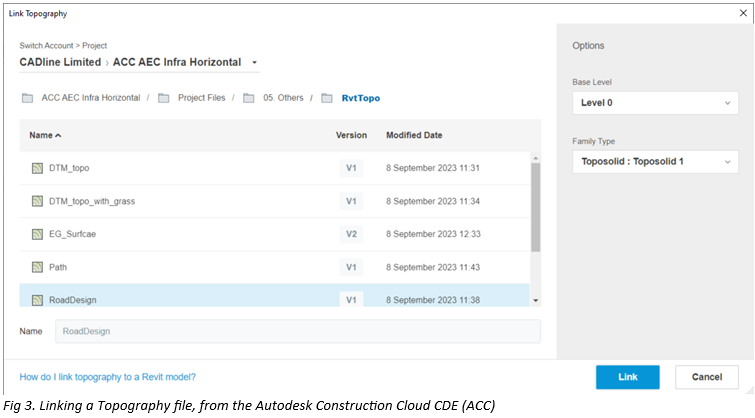Click folder icon beside ACC AEC Infra Horizontal breadcrumb
Screen dimensions: 755x418
point(27,98)
